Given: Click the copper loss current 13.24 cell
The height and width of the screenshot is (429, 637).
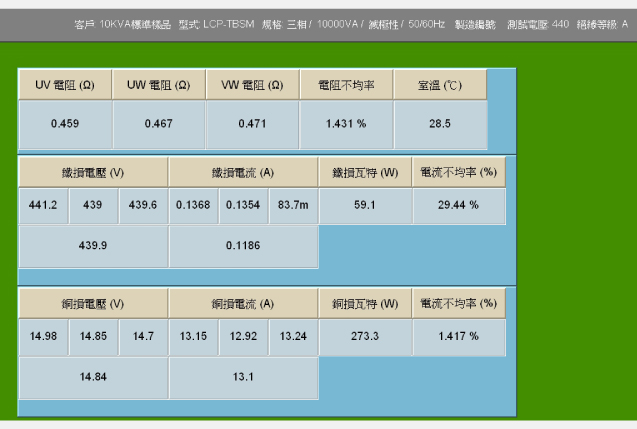Looking at the screenshot, I should (293, 337).
